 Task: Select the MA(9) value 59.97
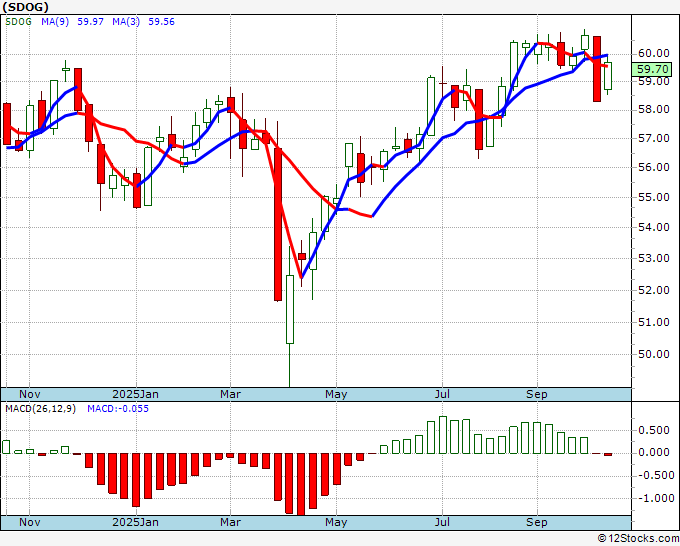[x=90, y=22]
